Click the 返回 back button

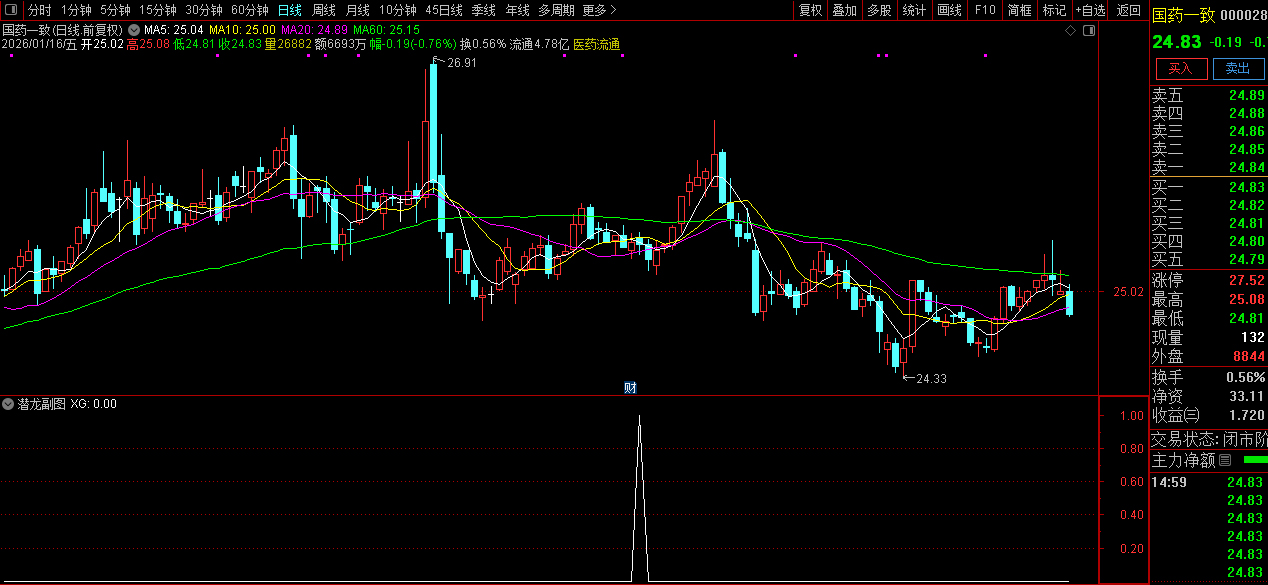1128,10
